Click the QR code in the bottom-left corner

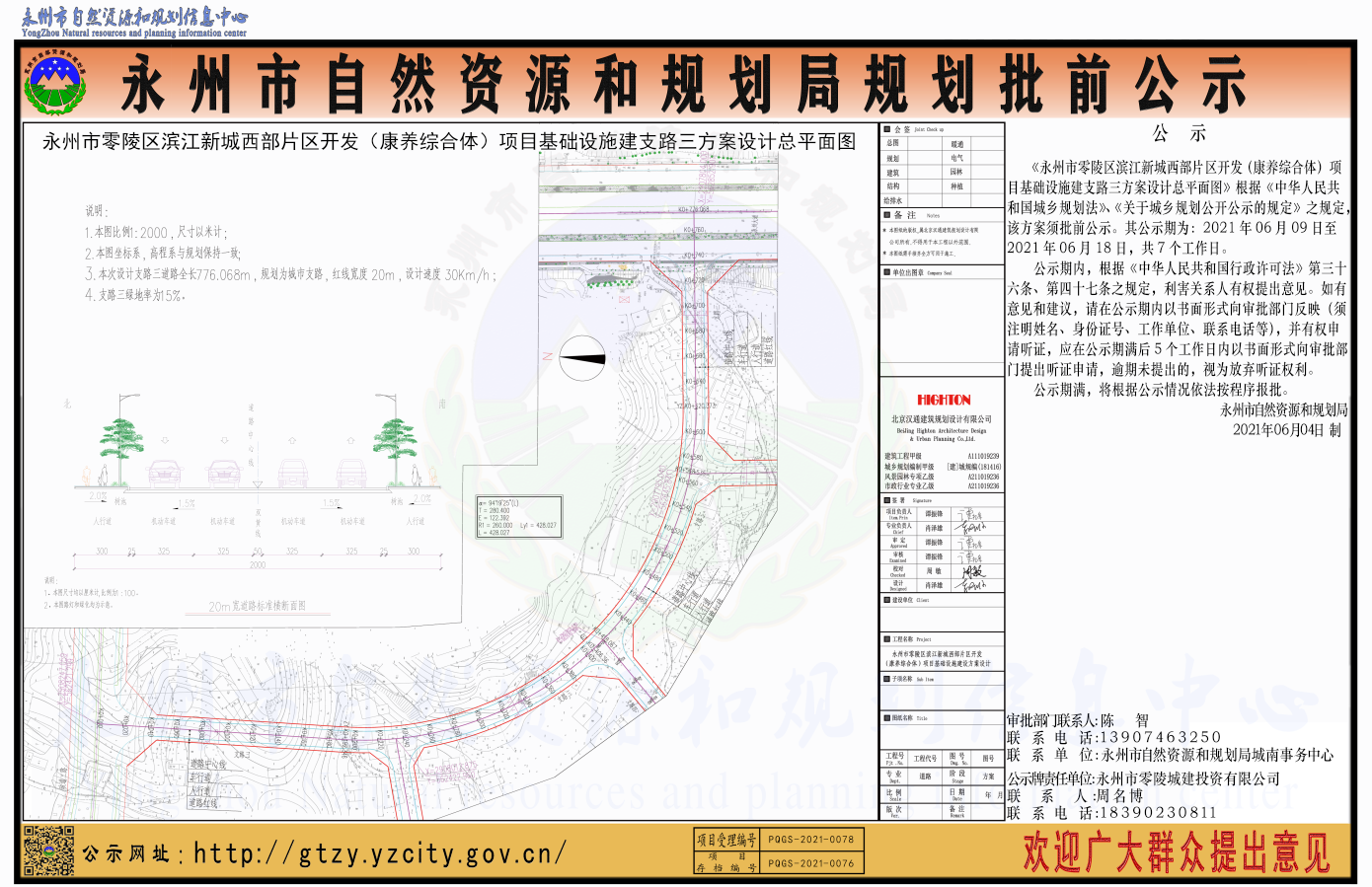pos(48,851)
